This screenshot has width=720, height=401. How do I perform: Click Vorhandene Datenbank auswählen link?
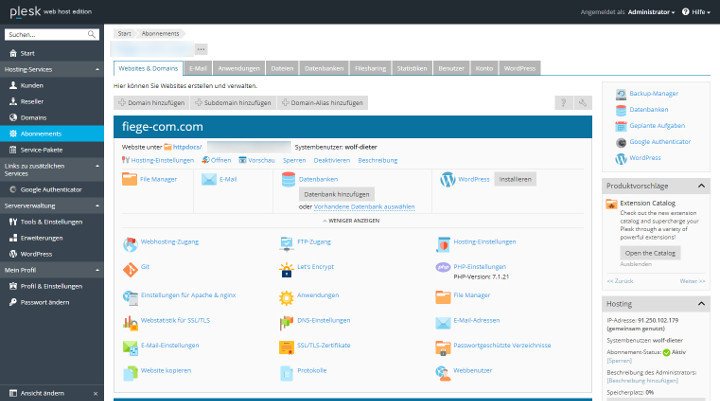364,207
